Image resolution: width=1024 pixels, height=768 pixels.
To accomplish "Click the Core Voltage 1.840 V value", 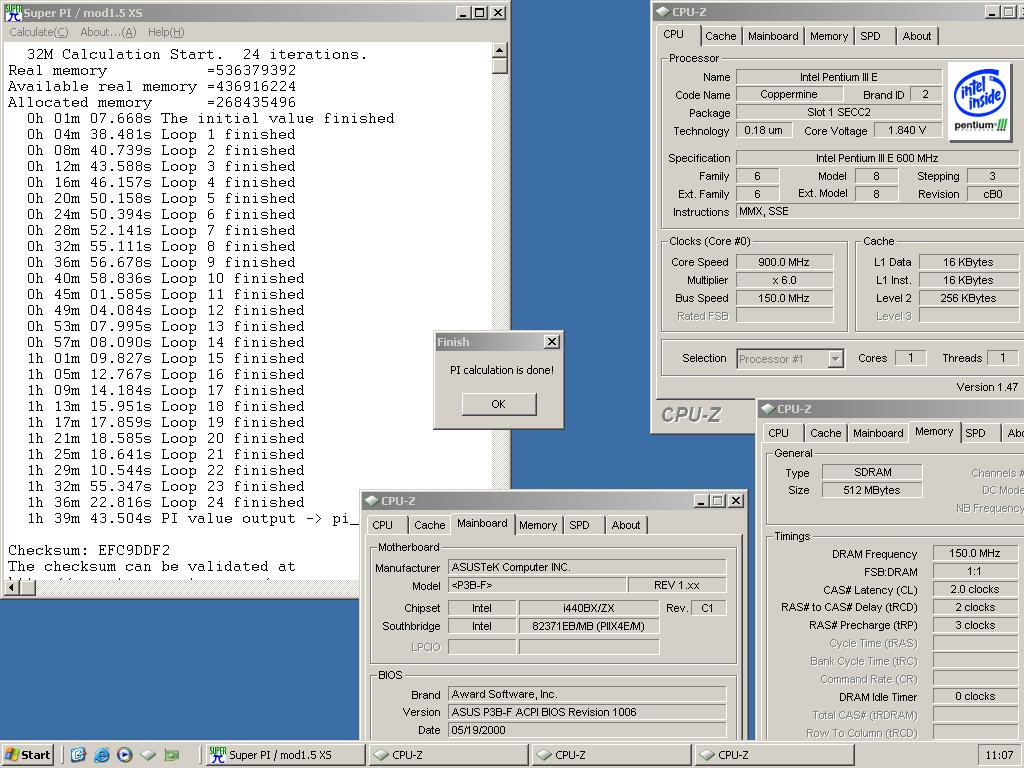I will tap(907, 130).
